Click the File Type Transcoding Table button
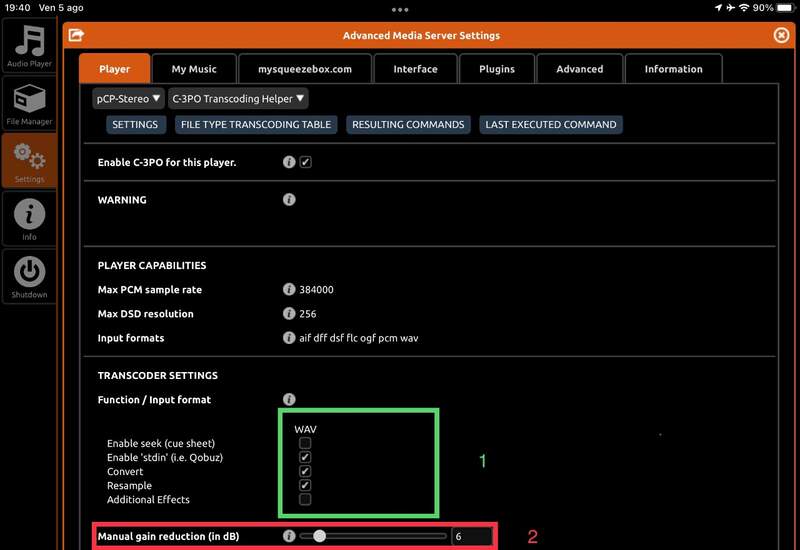The image size is (800, 550). click(255, 125)
